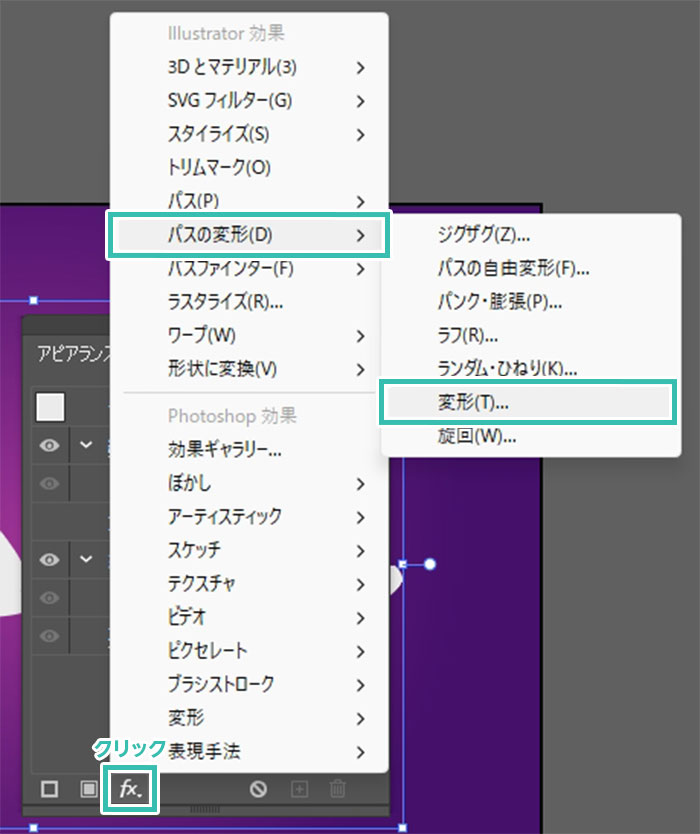
Task: Toggle the bottommost dimmed eye in the Appearance panel
Action: click(x=49, y=636)
